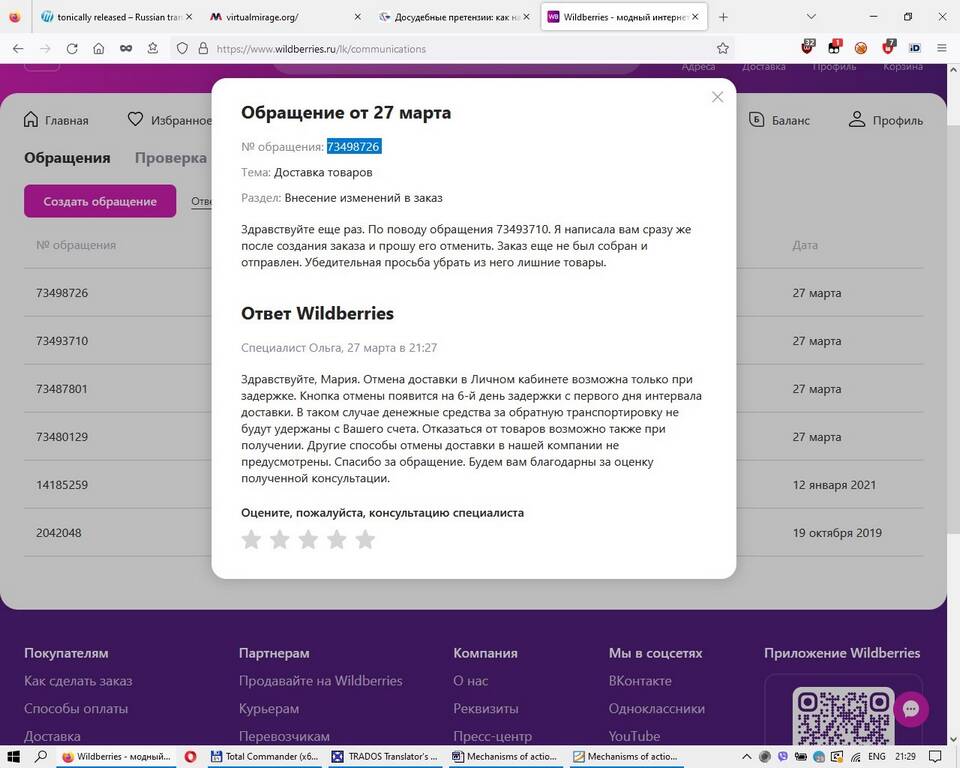
Task: Show hidden system tray icons
Action: click(x=747, y=756)
